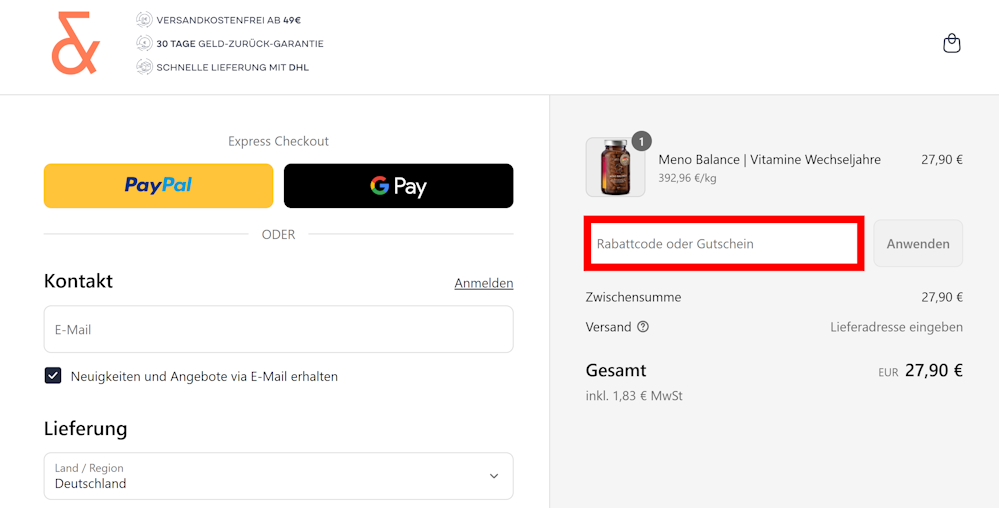
Task: Click the Kontakt section heading
Action: (x=78, y=281)
